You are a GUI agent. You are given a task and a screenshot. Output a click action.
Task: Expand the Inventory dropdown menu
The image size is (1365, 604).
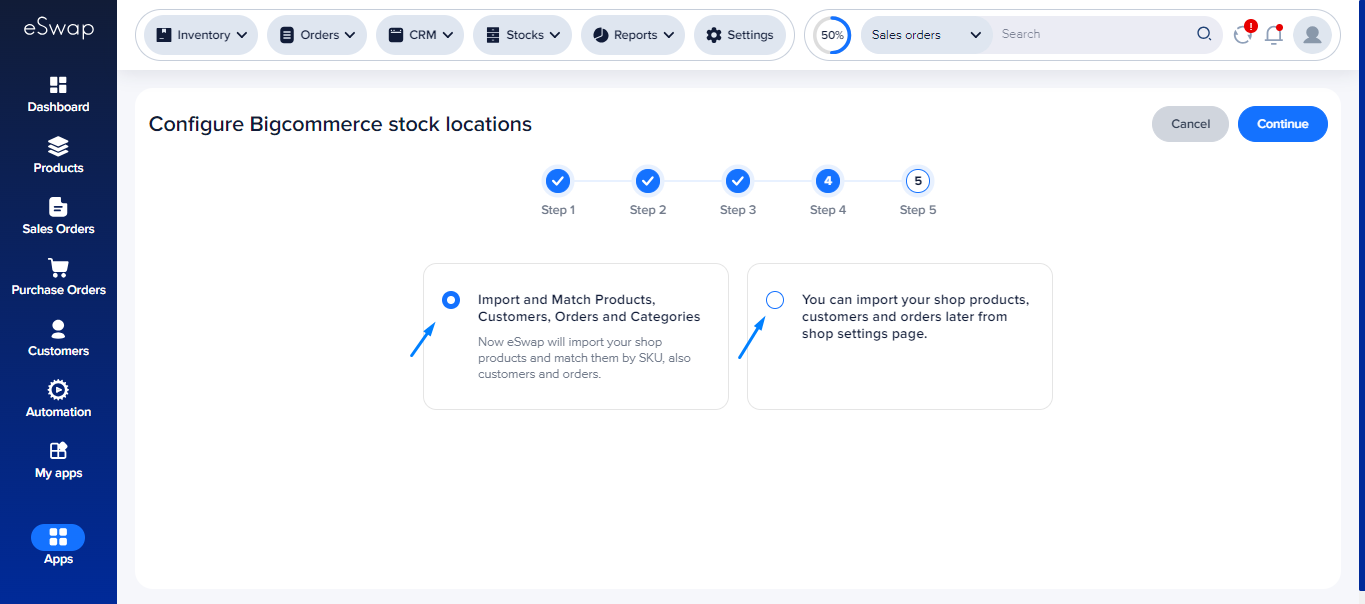point(201,35)
